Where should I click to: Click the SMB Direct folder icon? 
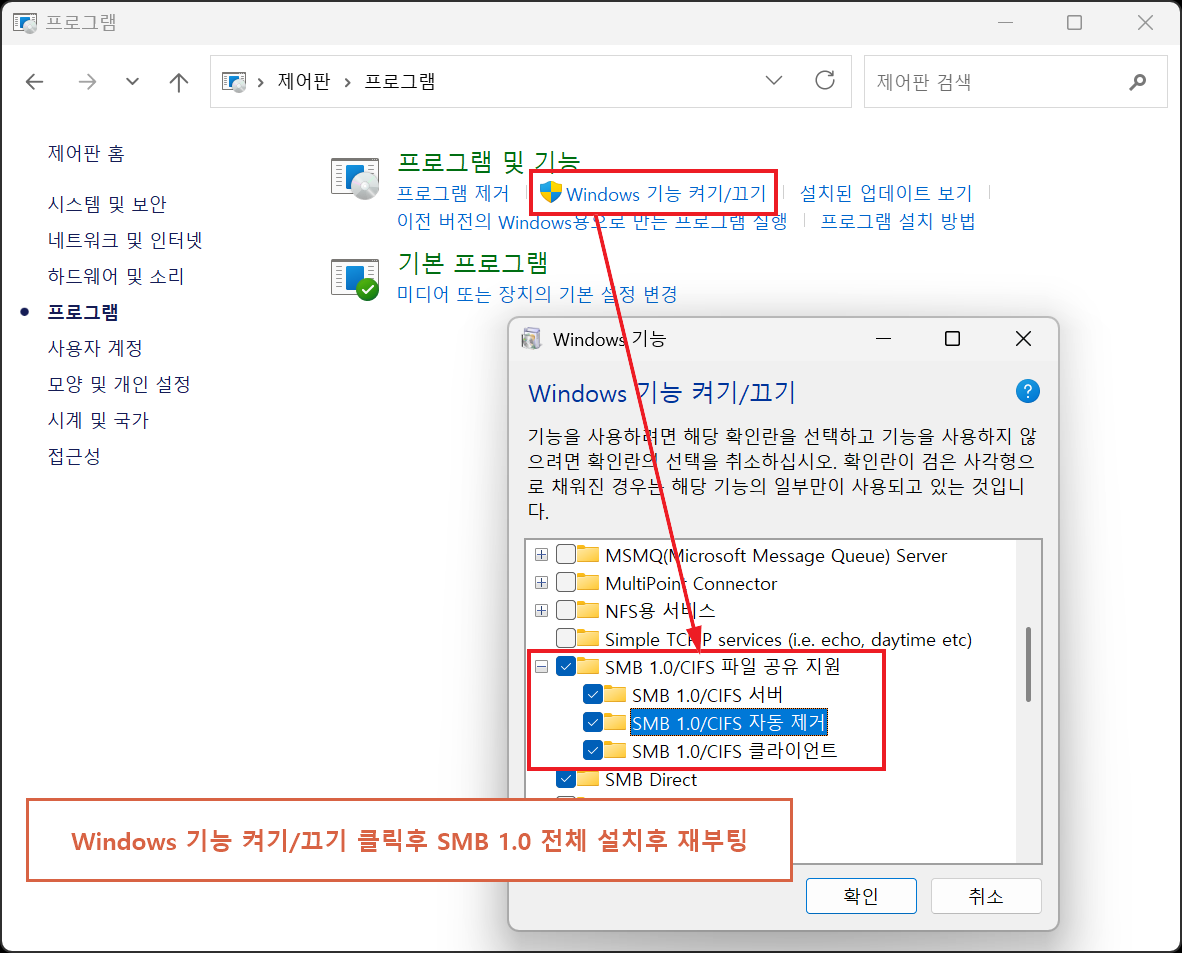point(588,779)
